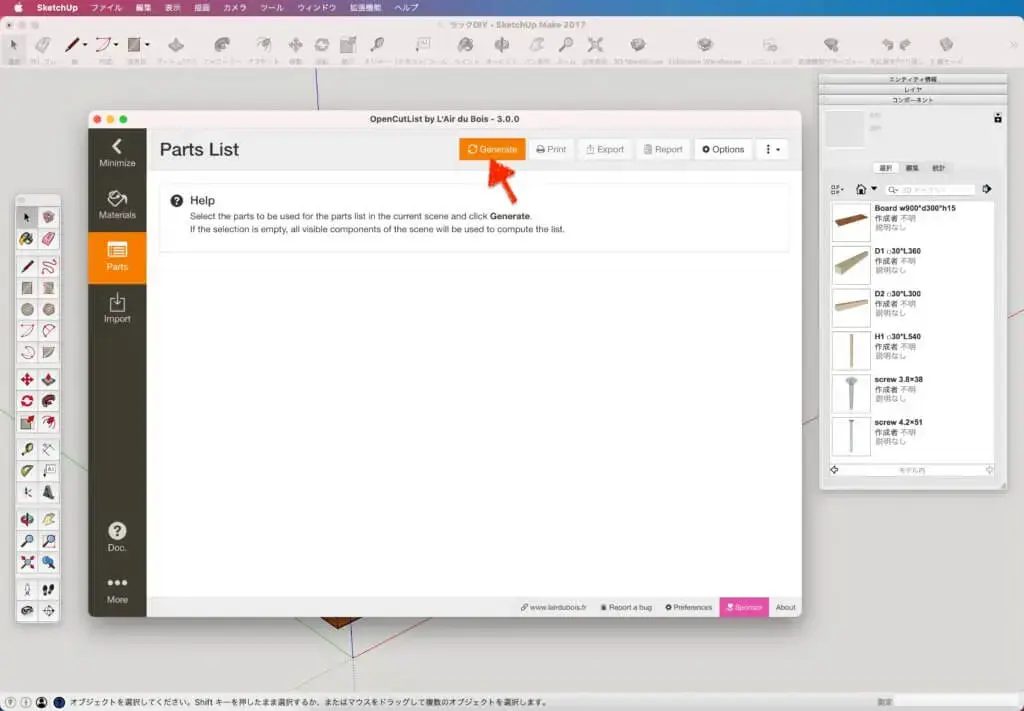Select the Arc tool in top toolbar
Screen dimensions: 1024x711
pos(103,45)
